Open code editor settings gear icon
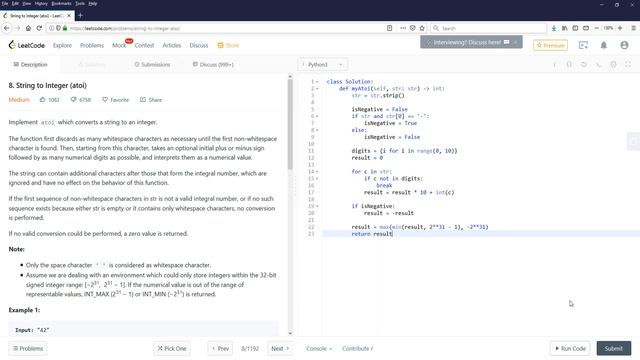640x360 pixels. pos(613,64)
